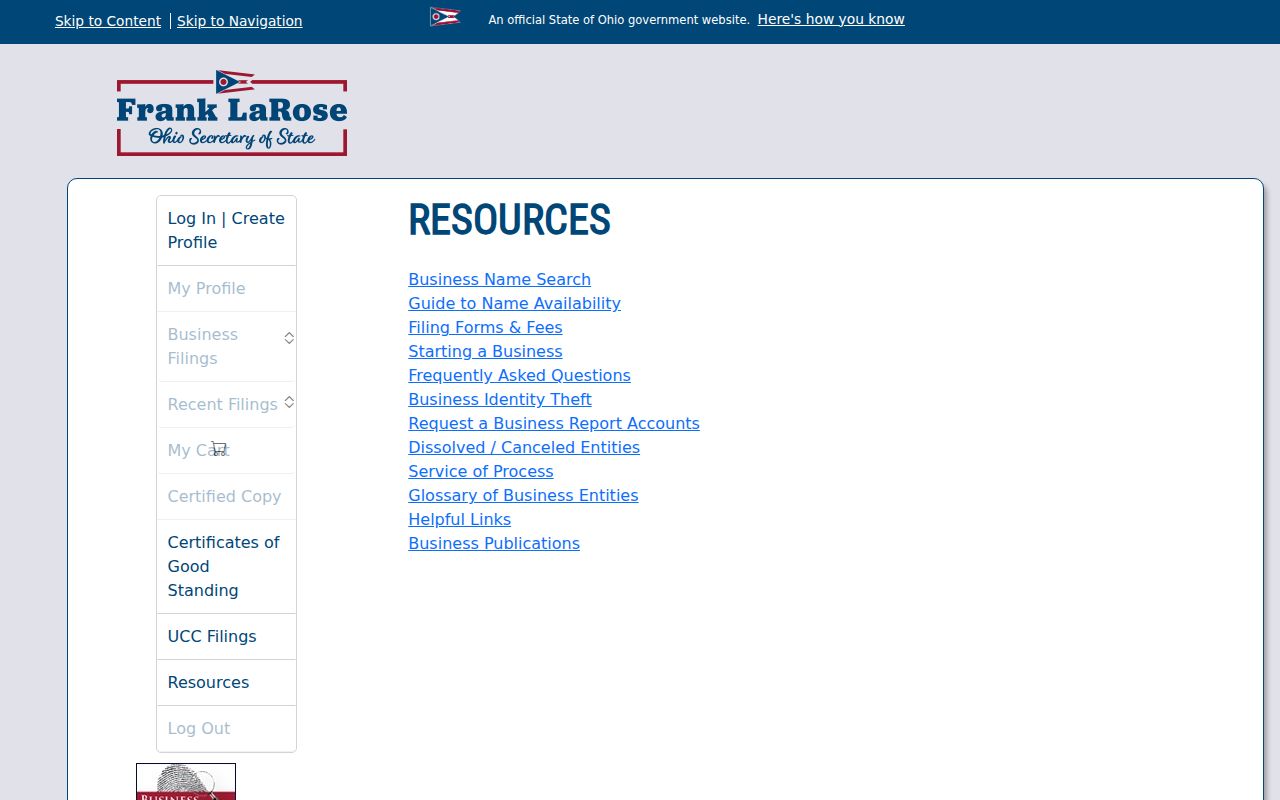Select Resources in the sidebar menu
Image resolution: width=1280 pixels, height=800 pixels.
(x=226, y=683)
